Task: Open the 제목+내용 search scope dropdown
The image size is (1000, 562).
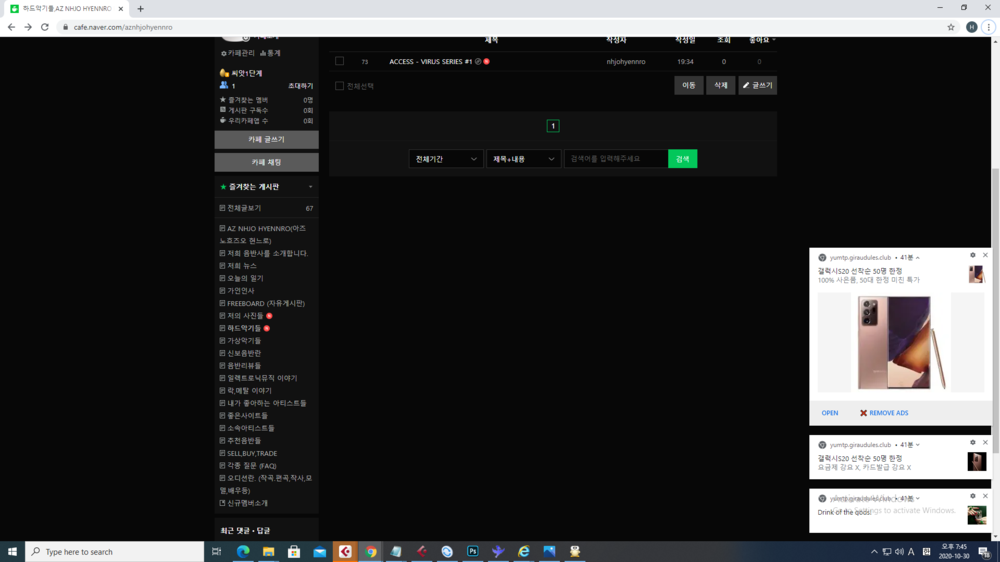Action: tap(523, 159)
